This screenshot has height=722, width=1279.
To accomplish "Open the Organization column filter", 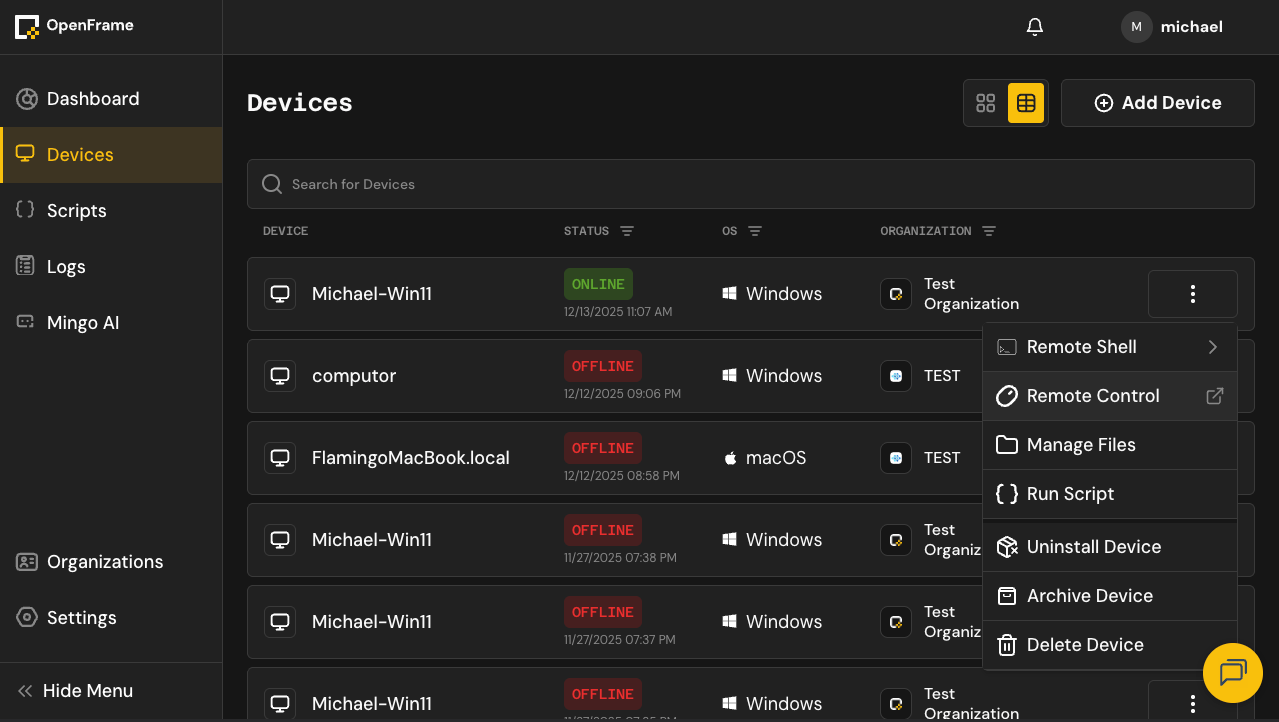I will pos(989,231).
